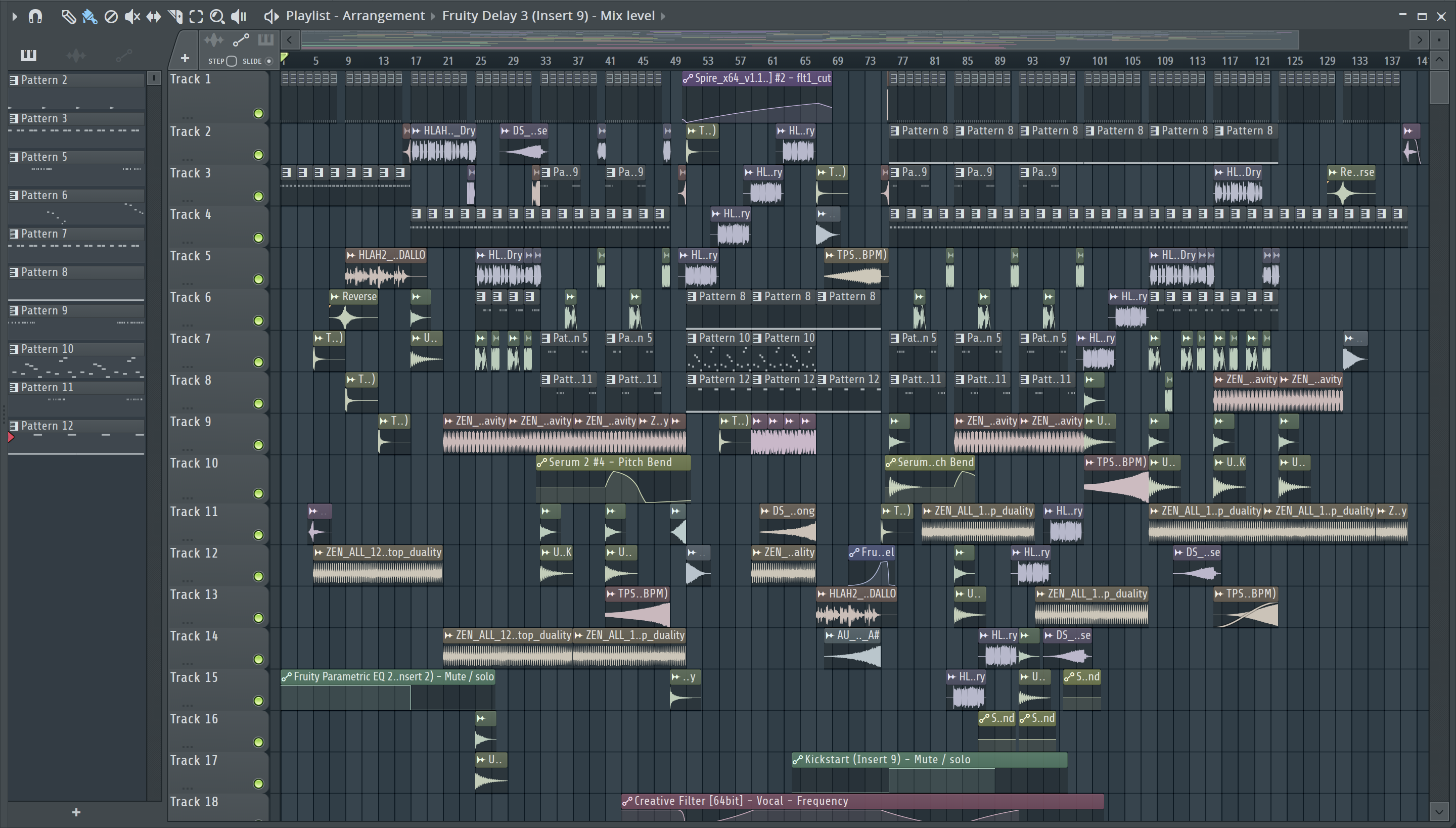Click the vertical track scrollbar thumb
The width and height of the screenshot is (1456, 828).
tap(1439, 86)
